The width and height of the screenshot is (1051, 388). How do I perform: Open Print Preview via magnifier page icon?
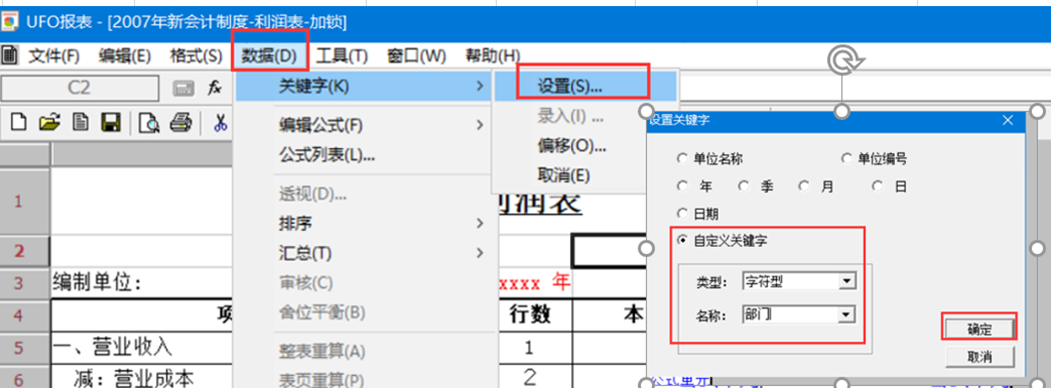149,123
